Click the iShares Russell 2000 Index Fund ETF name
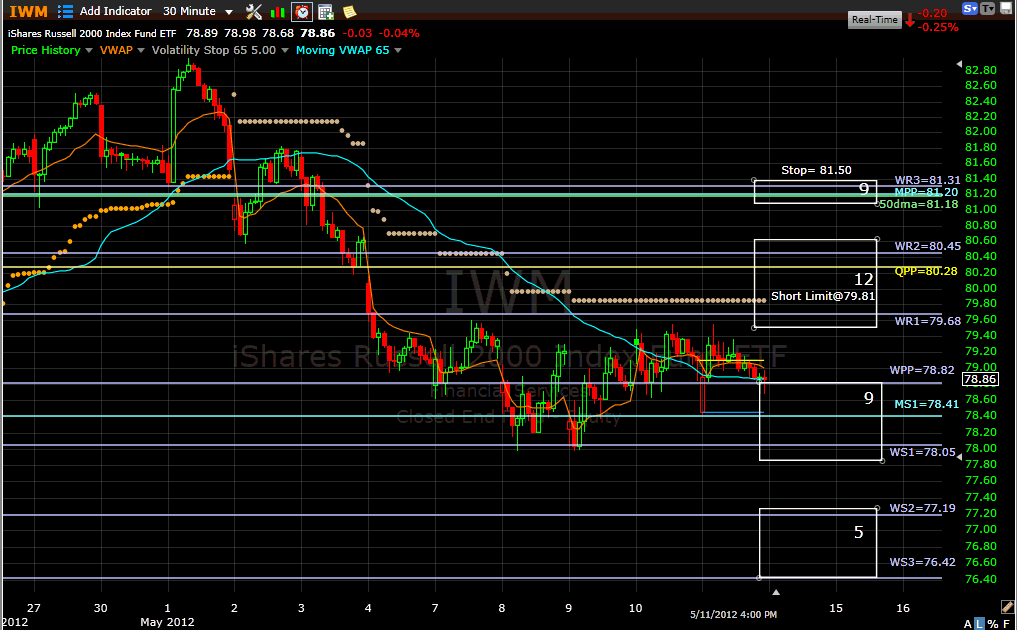This screenshot has width=1017, height=630. coord(92,33)
